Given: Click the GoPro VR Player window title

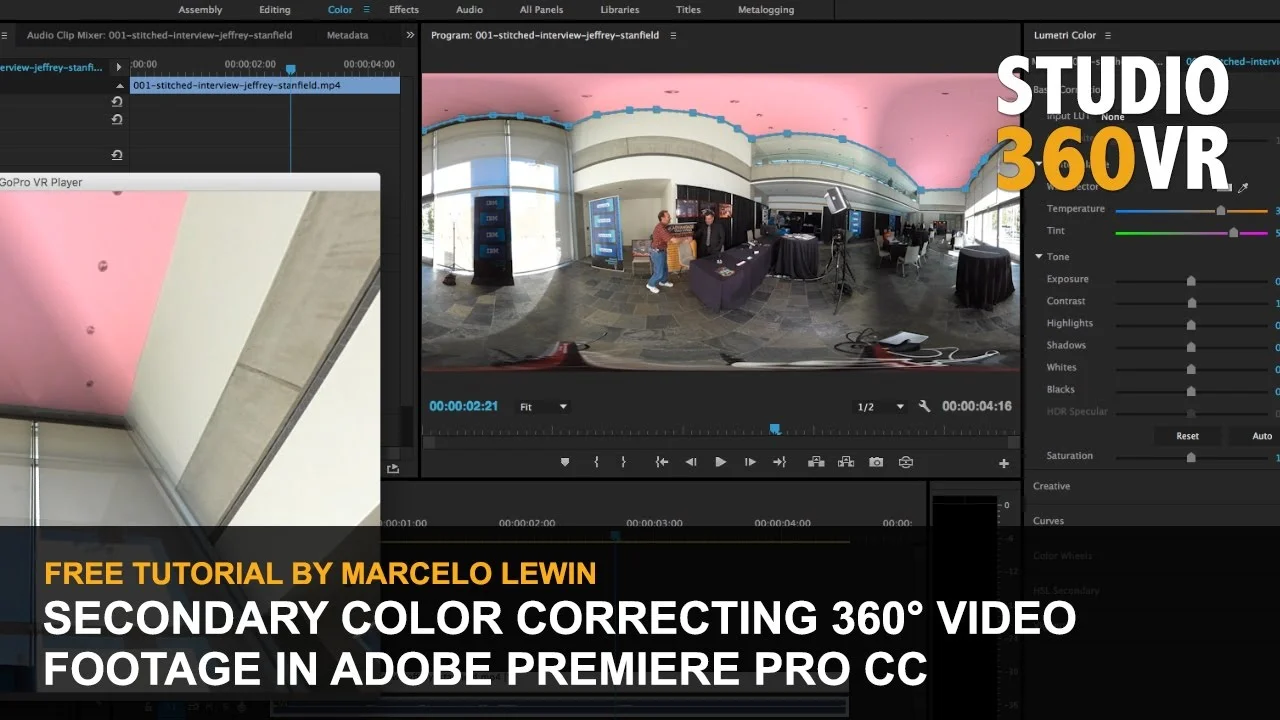Looking at the screenshot, I should point(41,183).
